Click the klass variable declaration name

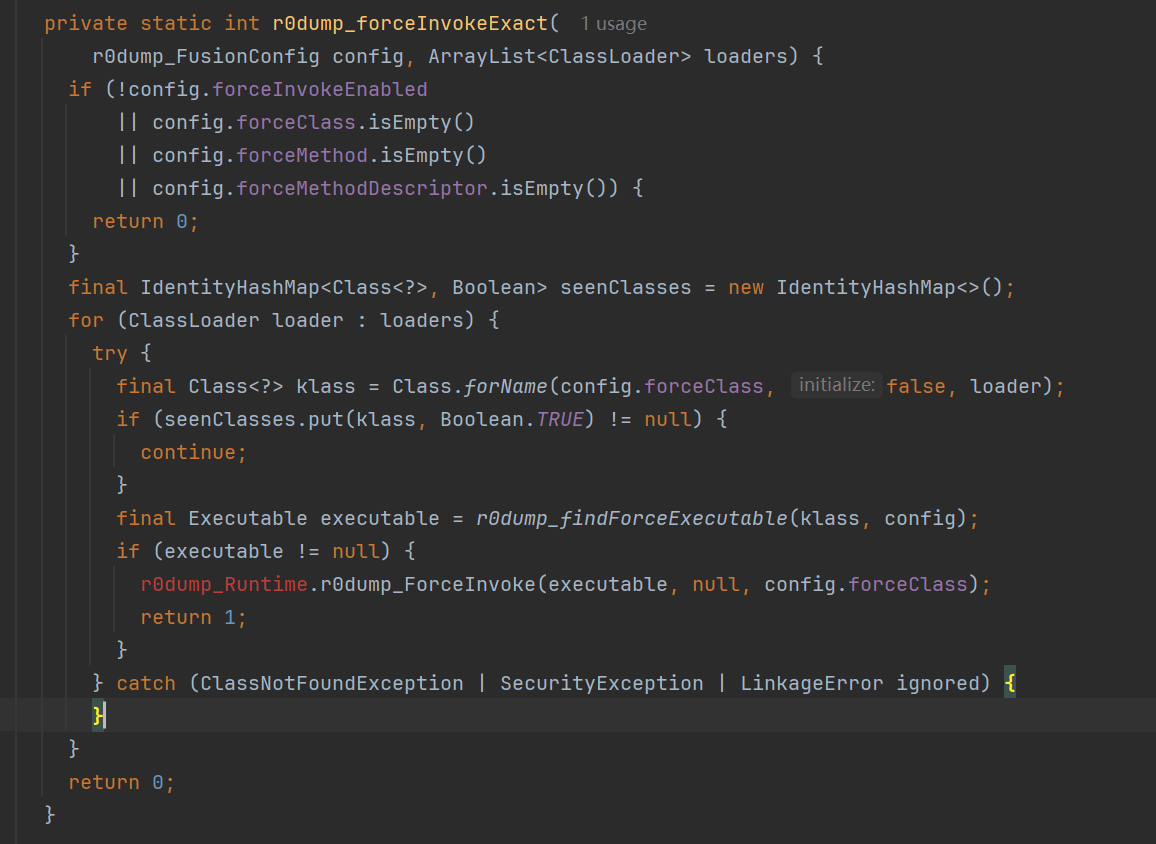coord(326,386)
